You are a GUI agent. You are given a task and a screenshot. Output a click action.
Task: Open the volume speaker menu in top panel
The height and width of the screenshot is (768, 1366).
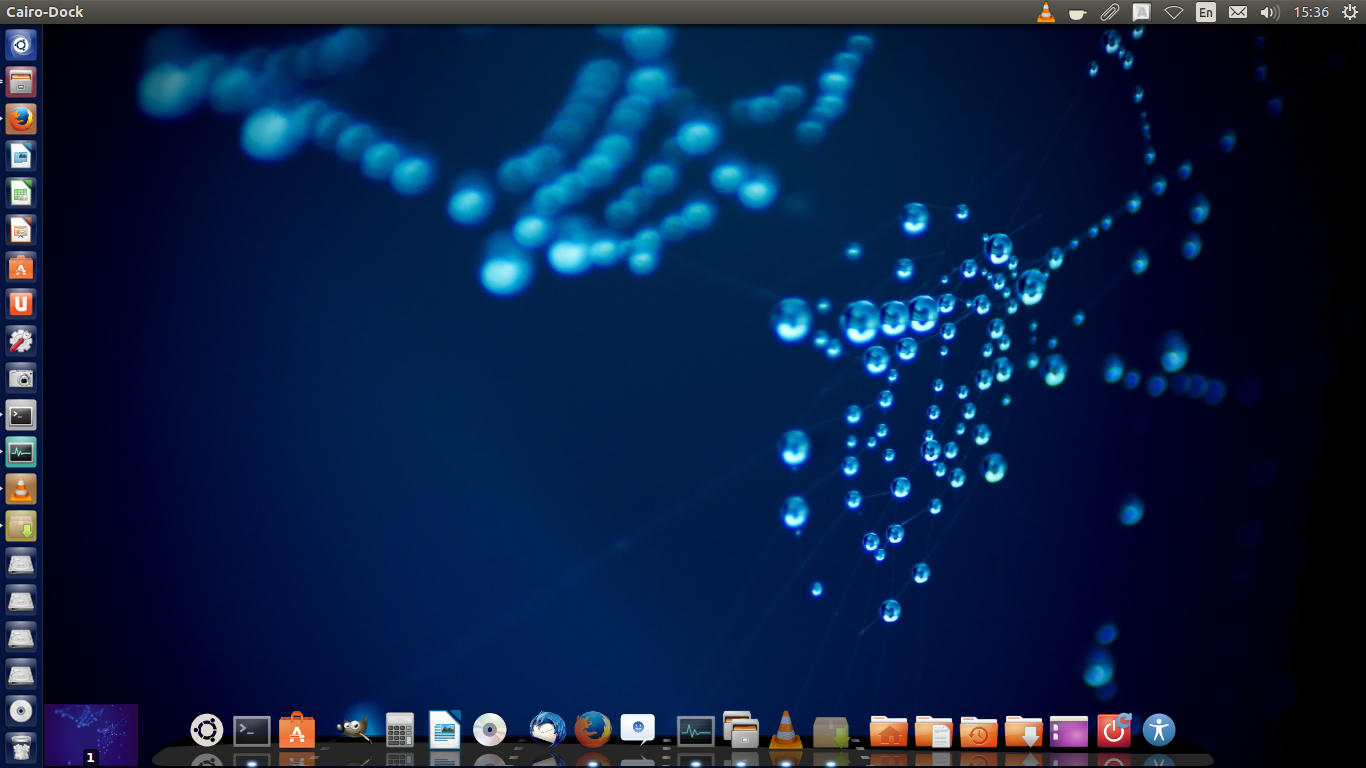click(x=1269, y=12)
